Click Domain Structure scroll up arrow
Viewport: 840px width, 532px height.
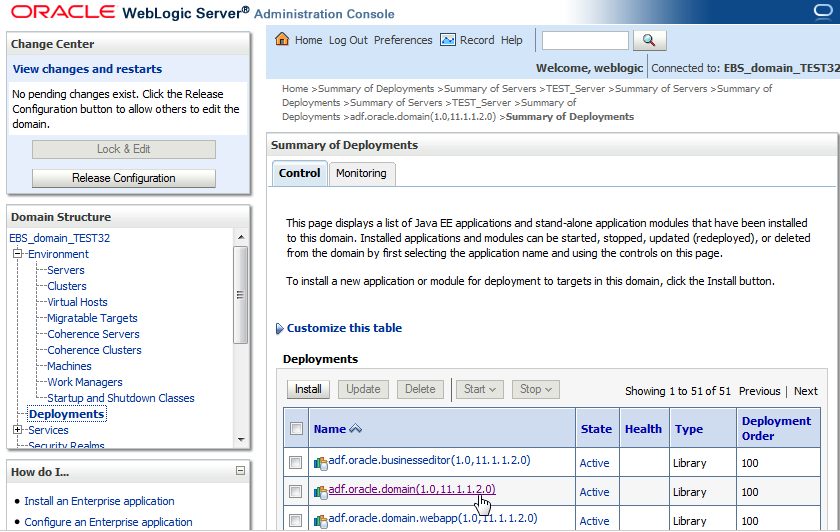point(241,237)
